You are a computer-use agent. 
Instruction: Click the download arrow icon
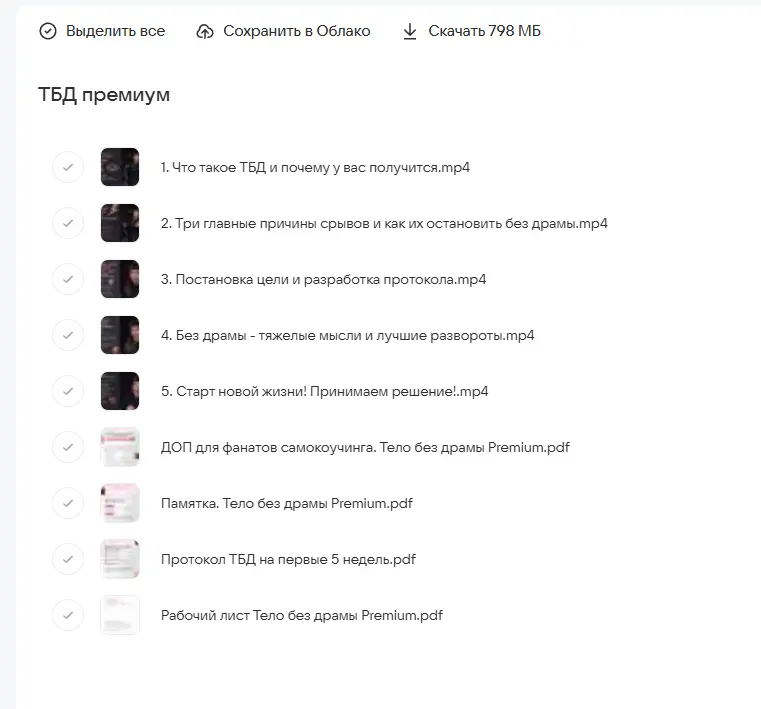(x=409, y=32)
